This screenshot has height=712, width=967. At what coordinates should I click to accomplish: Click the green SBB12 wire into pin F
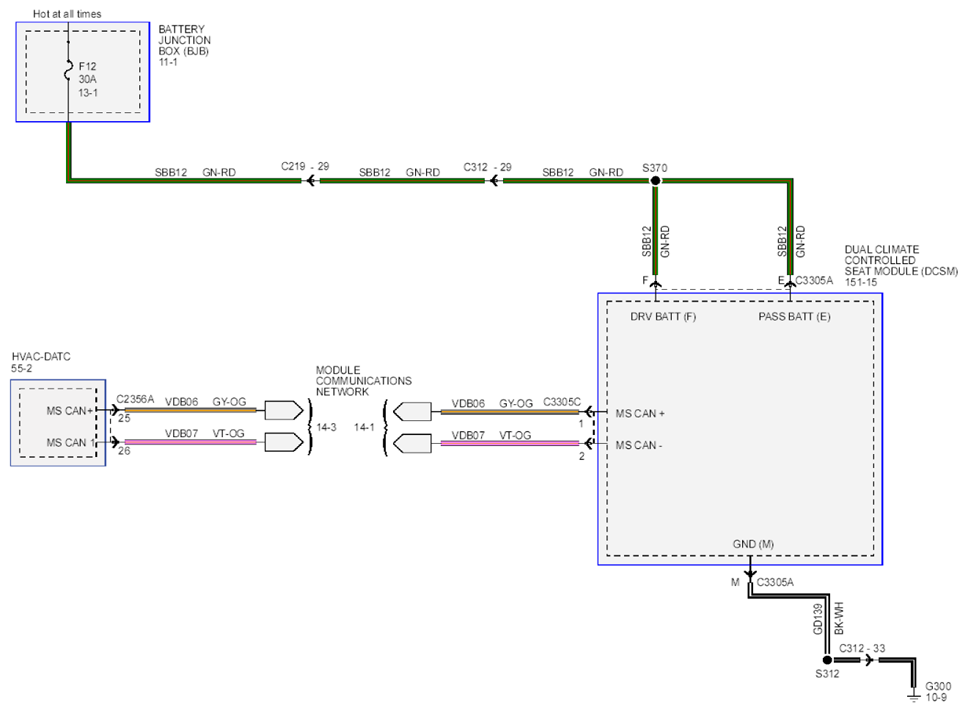pos(656,230)
